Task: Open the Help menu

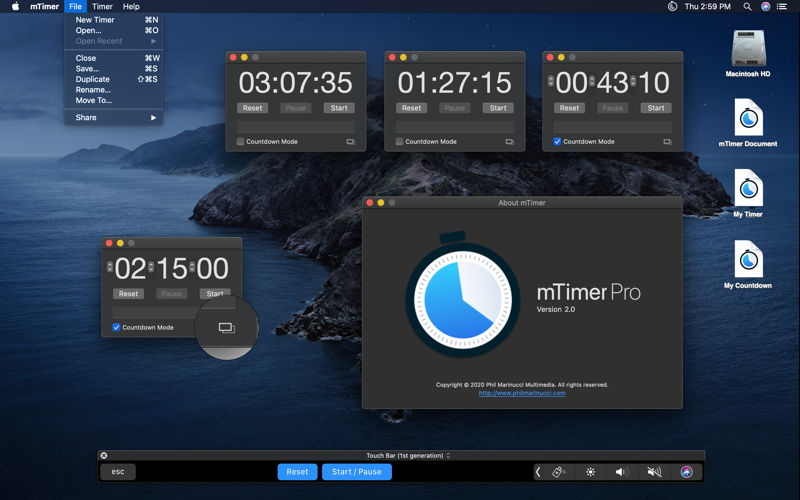Action: point(131,7)
